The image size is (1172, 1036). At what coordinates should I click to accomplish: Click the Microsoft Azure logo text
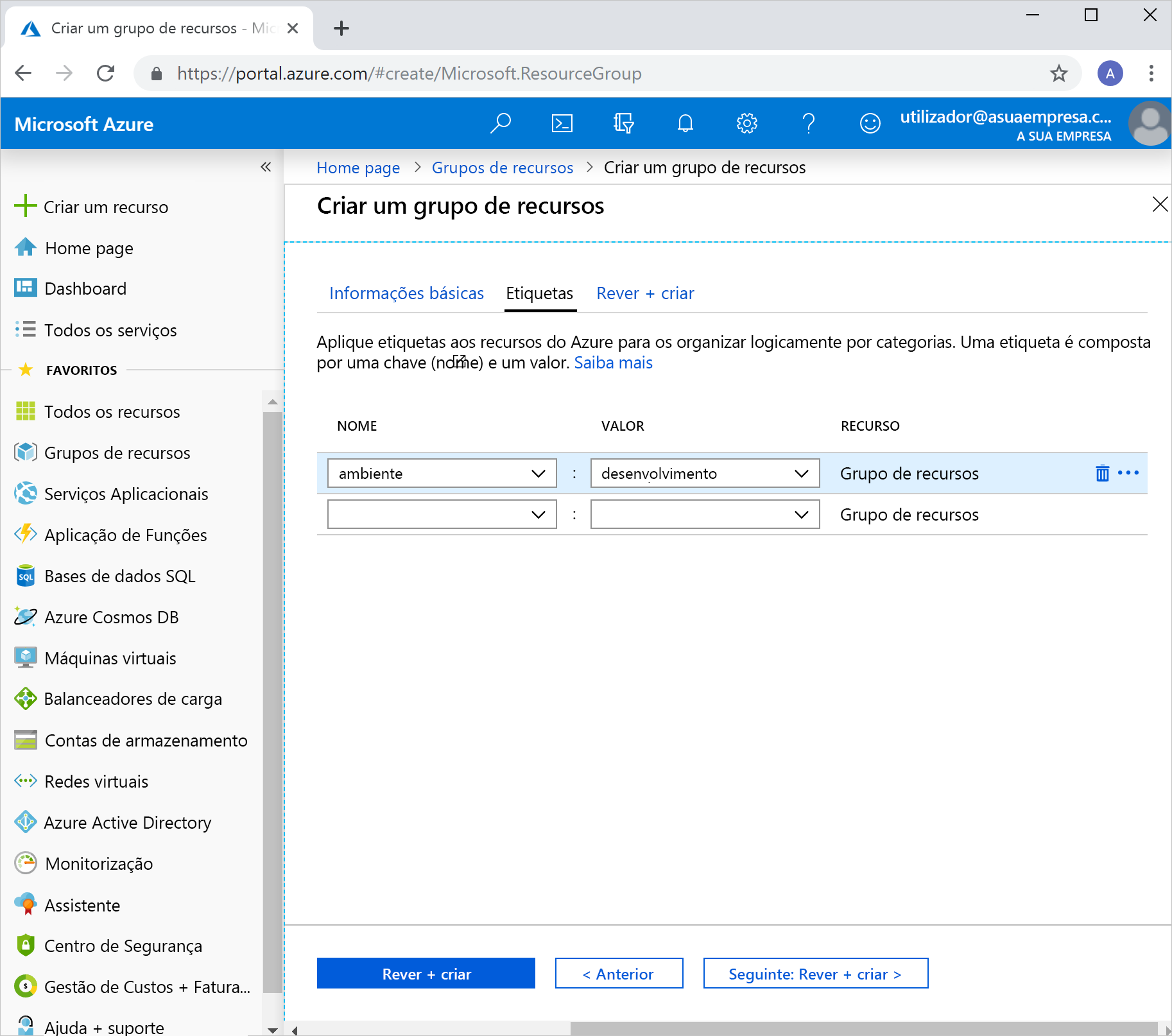83,124
